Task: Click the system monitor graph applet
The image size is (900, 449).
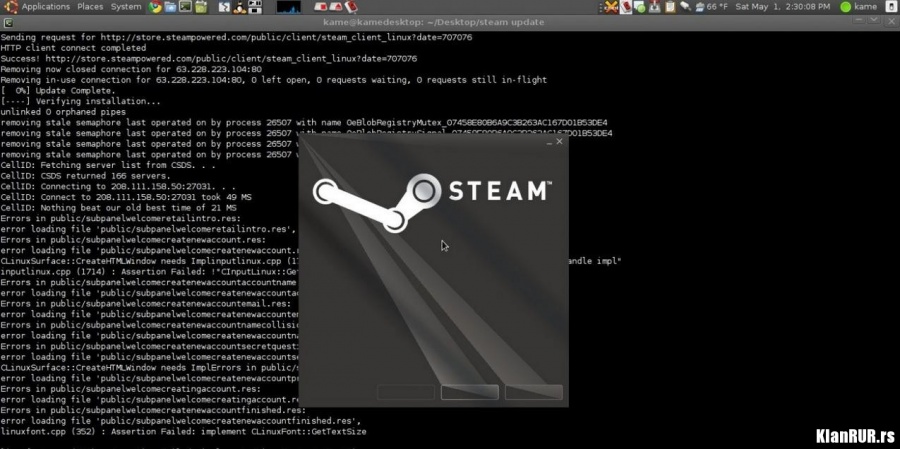Action: tap(289, 7)
